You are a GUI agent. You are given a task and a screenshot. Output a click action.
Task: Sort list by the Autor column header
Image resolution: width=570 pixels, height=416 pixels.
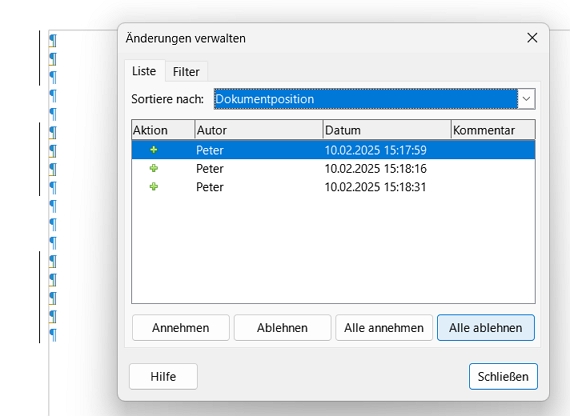click(259, 130)
